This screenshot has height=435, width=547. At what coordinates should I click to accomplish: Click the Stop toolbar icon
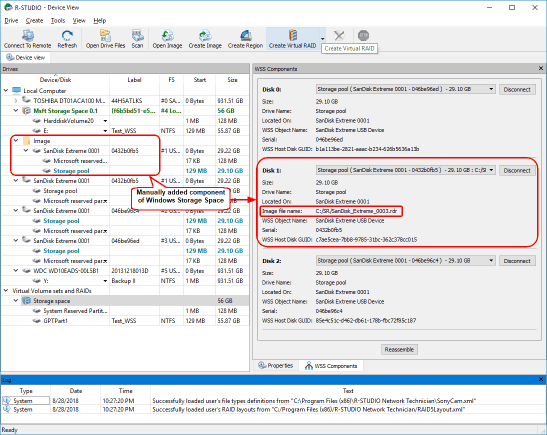coord(363,36)
